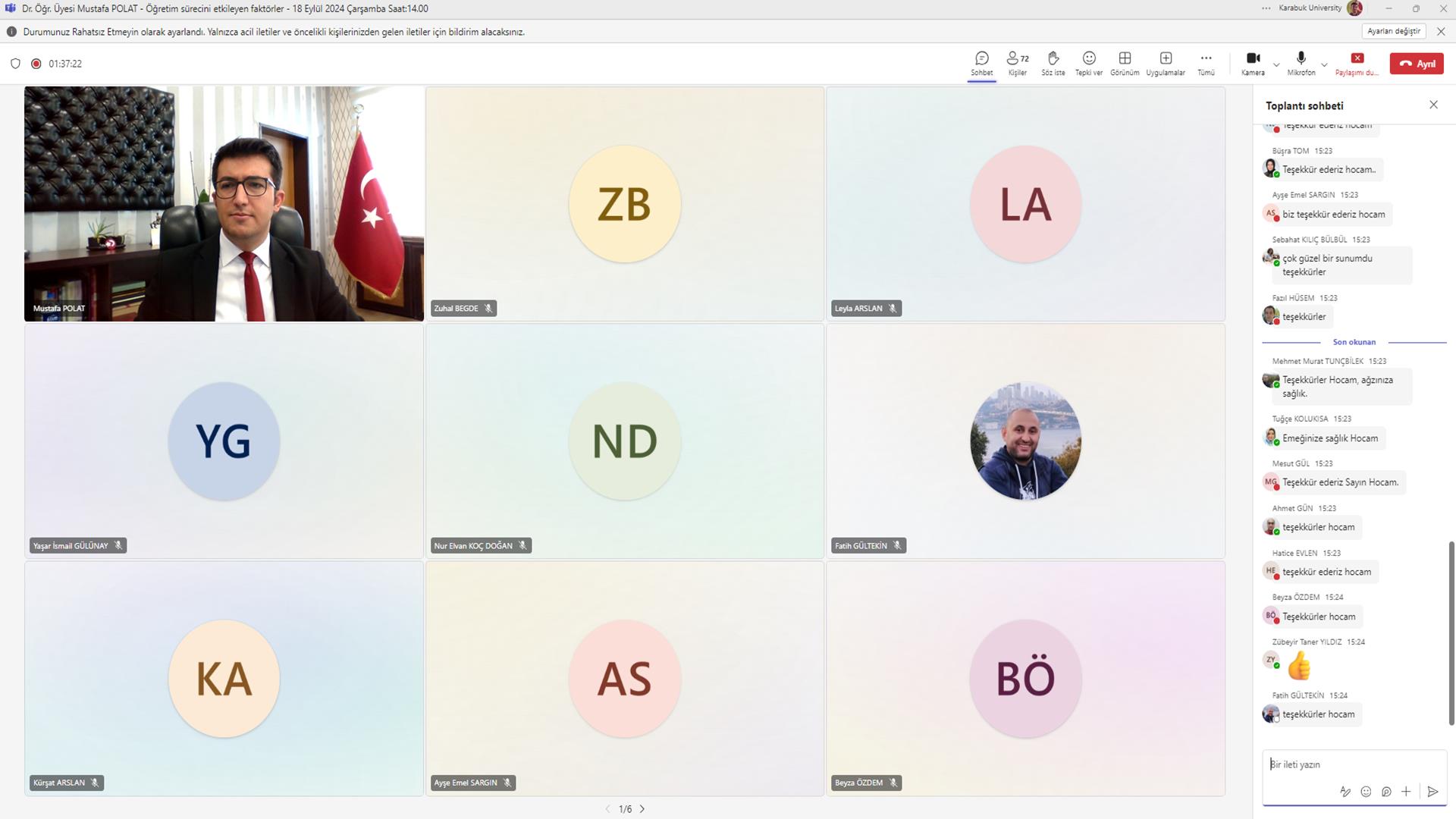
Task: Click the chat panel scrollbar
Action: click(x=1451, y=633)
